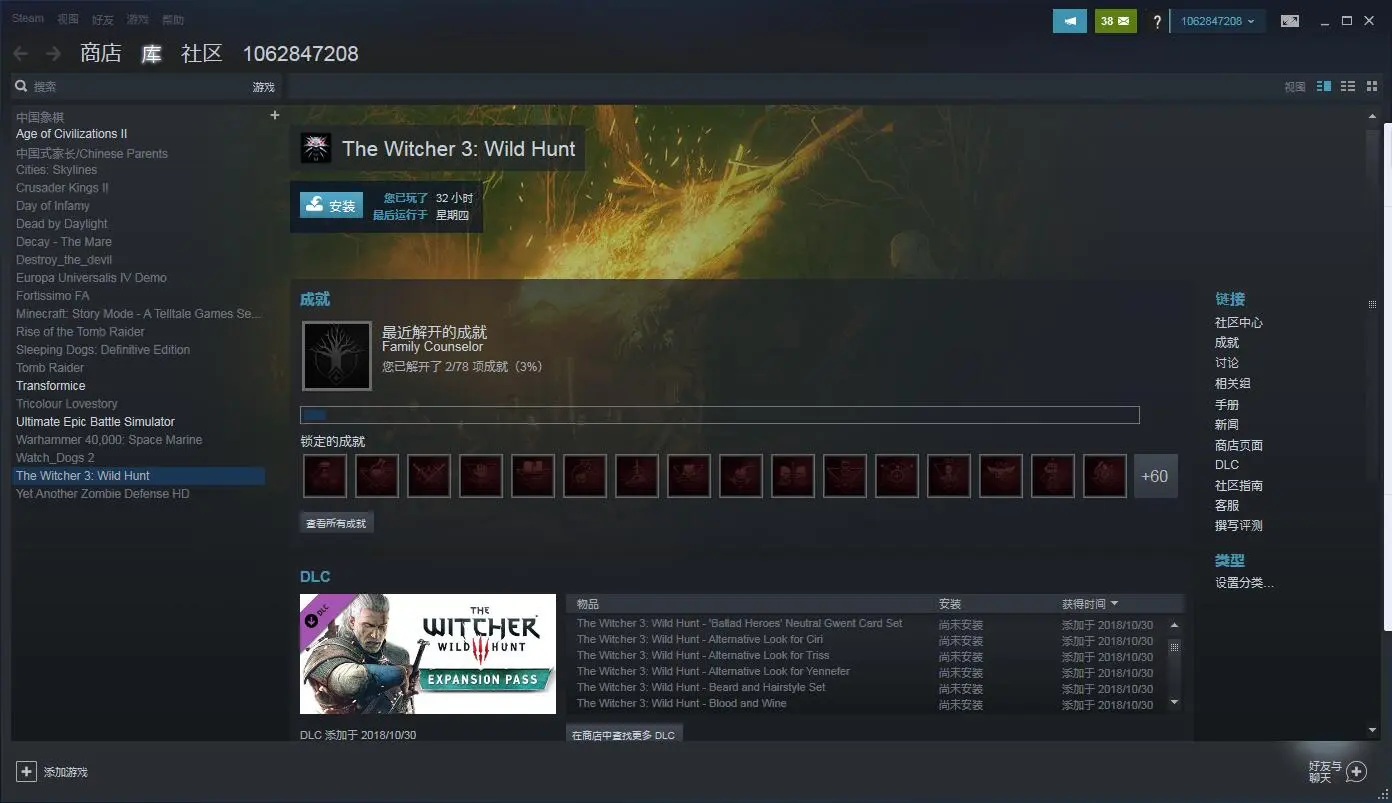1392x803 pixels.
Task: Click the search input field
Action: coord(140,87)
